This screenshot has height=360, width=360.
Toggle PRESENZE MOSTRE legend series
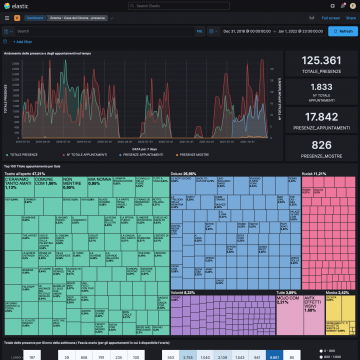tap(192, 155)
